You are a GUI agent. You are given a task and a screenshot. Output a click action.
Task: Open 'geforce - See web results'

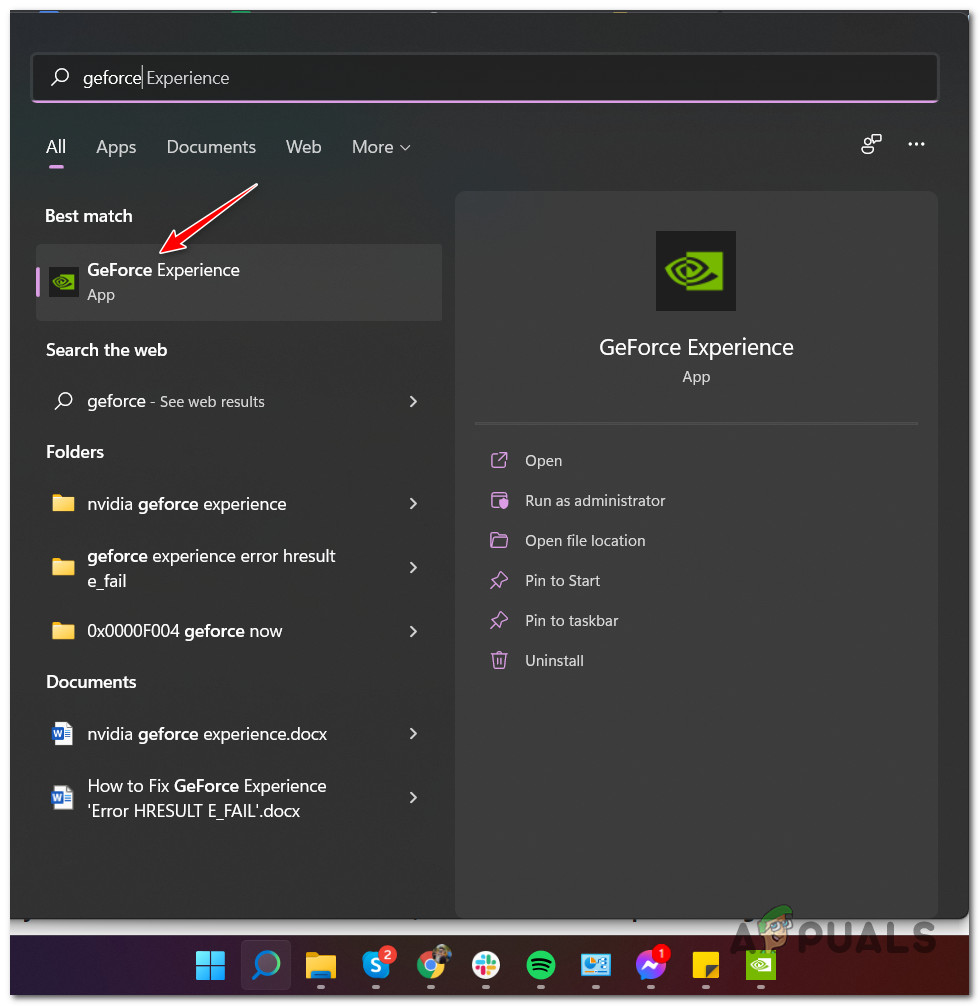click(239, 402)
